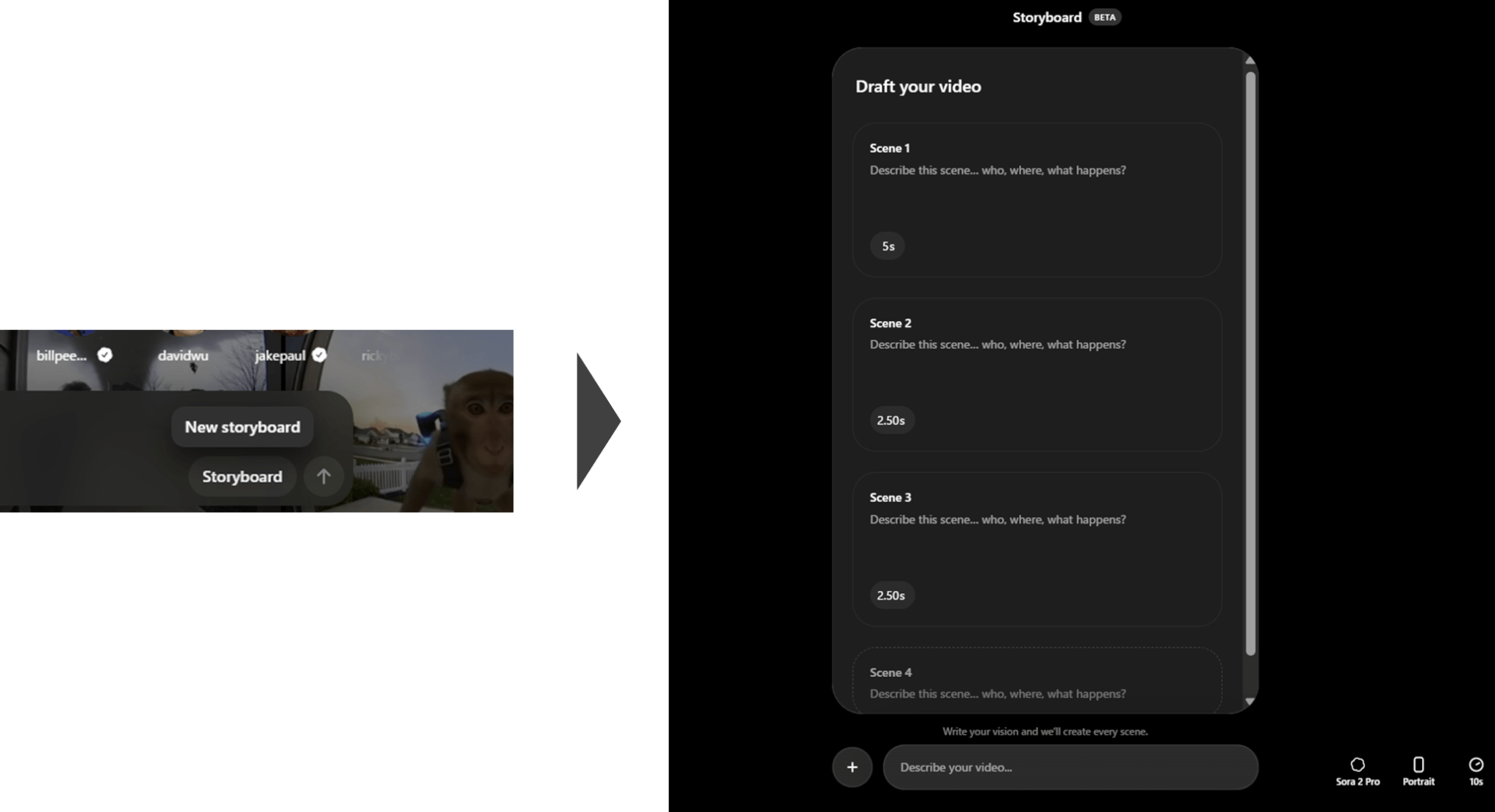
Task: Open the Sora 2 Pro model selector
Action: coord(1357,770)
